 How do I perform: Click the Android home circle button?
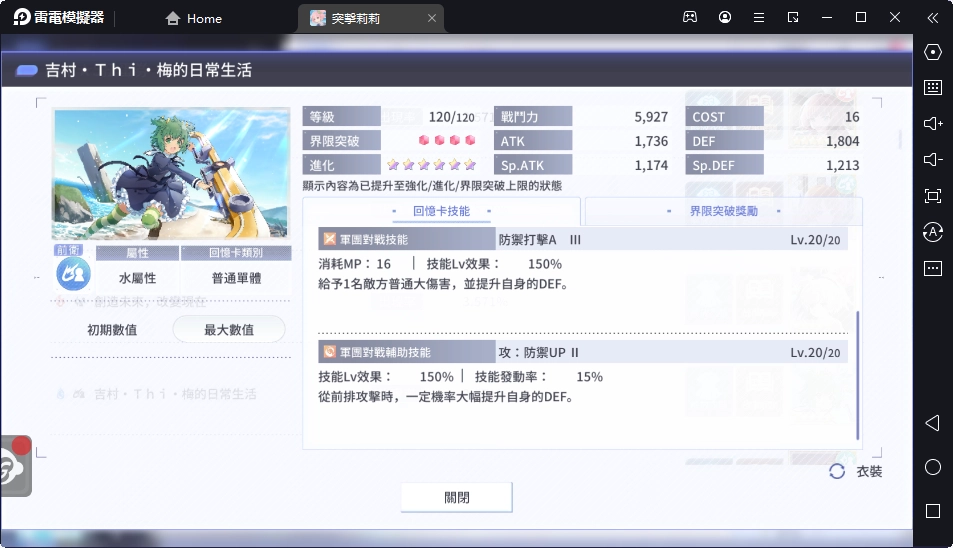[x=932, y=467]
